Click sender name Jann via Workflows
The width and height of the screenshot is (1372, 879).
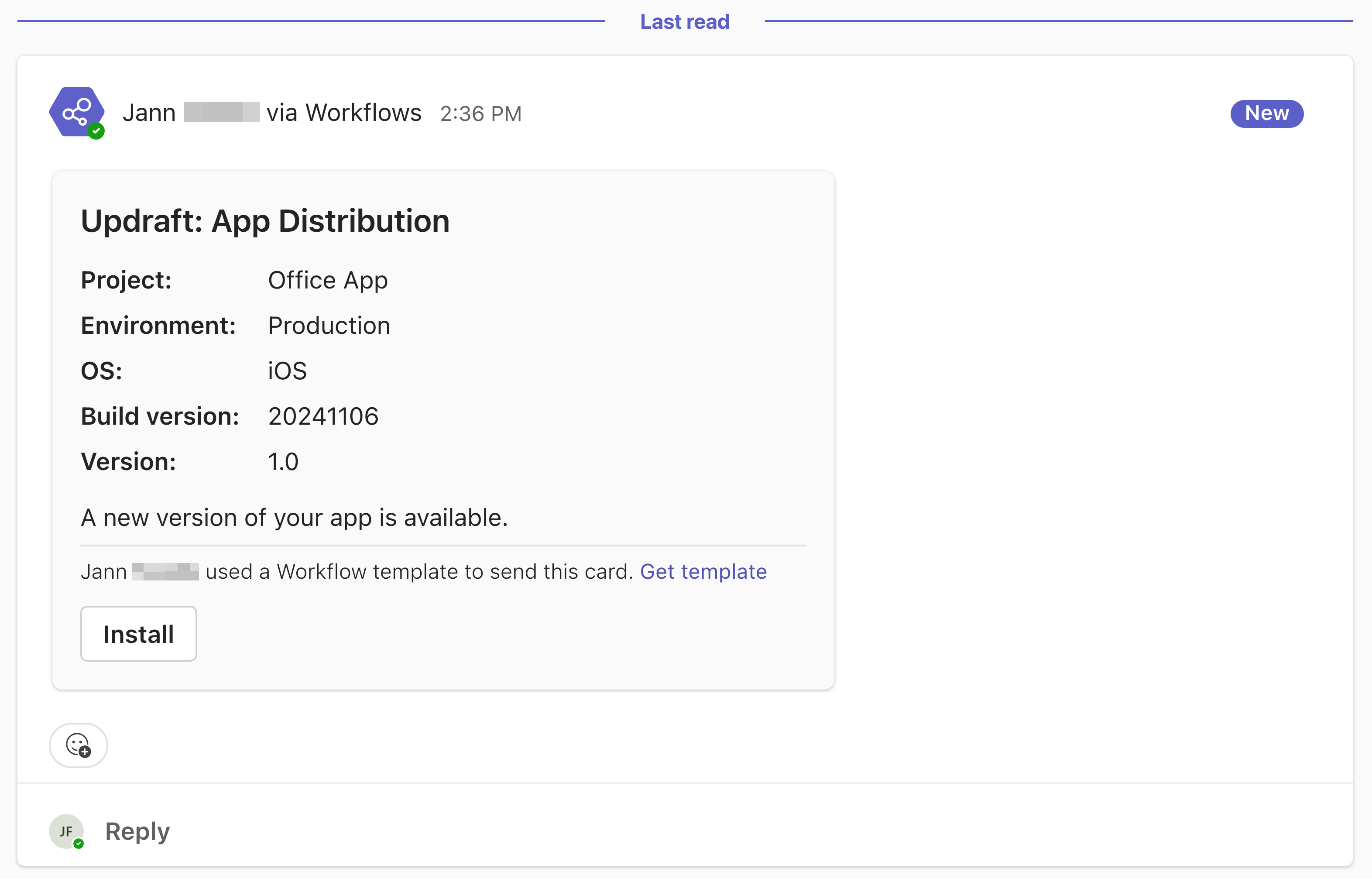272,113
